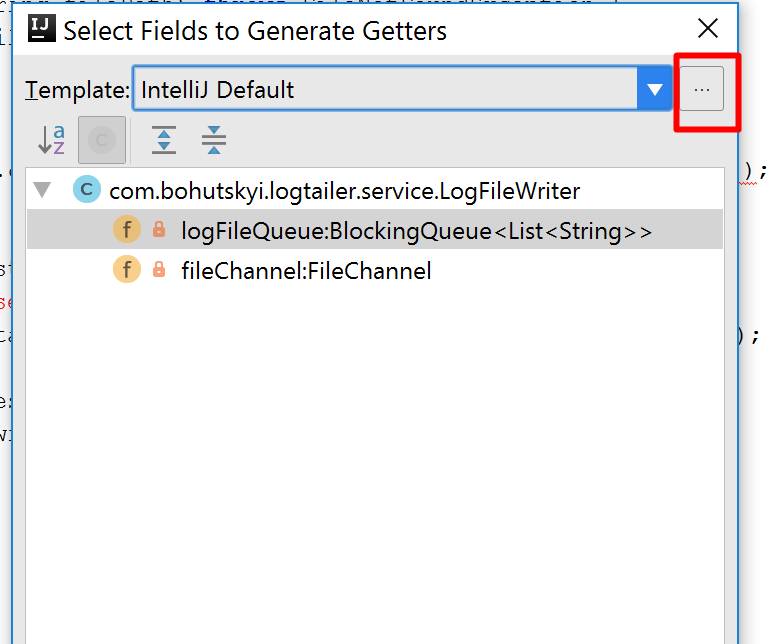Viewport: 771px width, 644px height.
Task: Toggle the show classes button
Action: [102, 140]
